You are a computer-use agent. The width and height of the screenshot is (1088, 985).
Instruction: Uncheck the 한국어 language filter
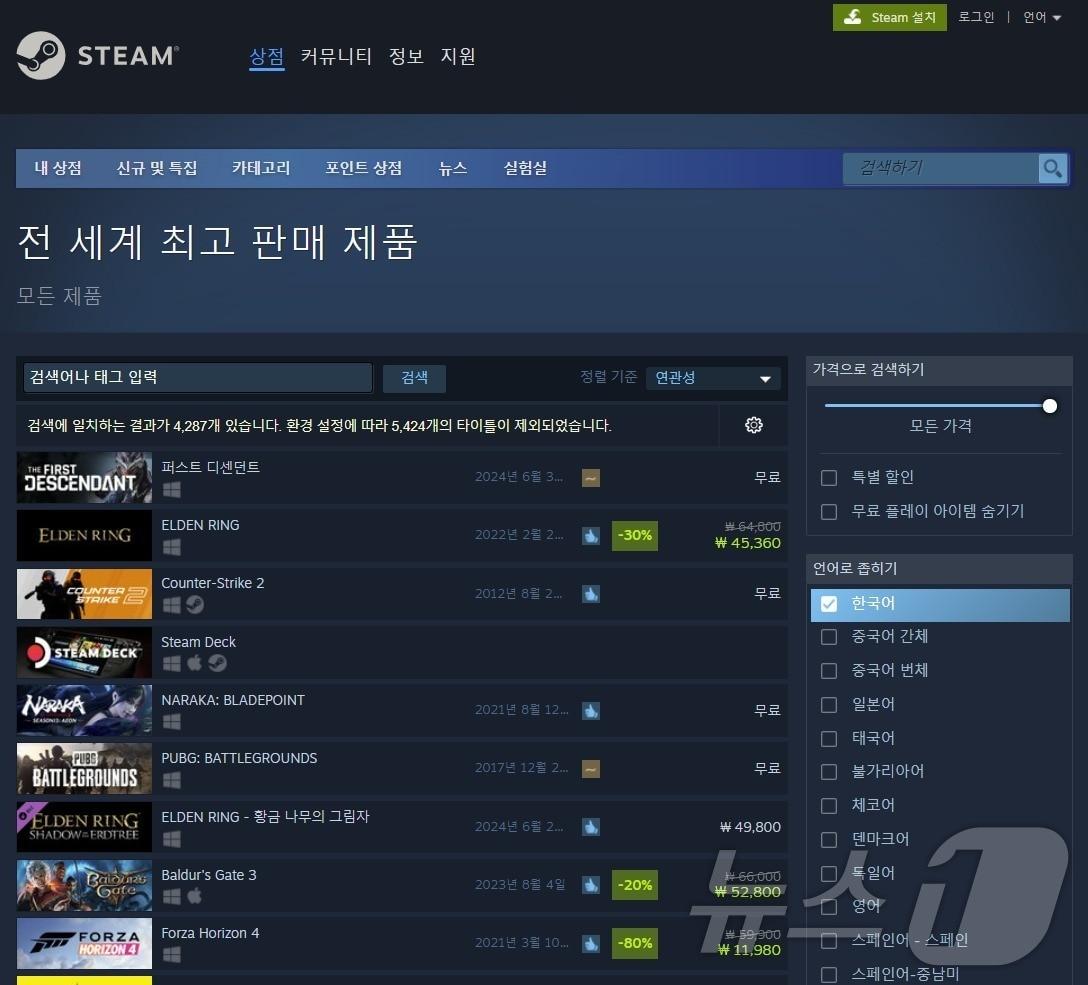[829, 604]
